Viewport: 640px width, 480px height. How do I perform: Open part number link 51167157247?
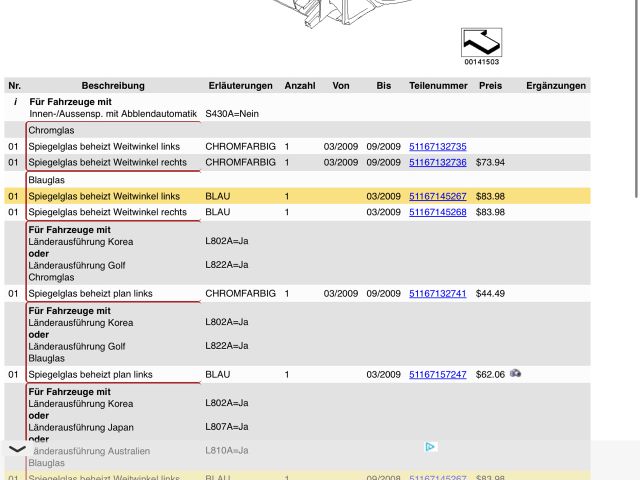tap(437, 375)
